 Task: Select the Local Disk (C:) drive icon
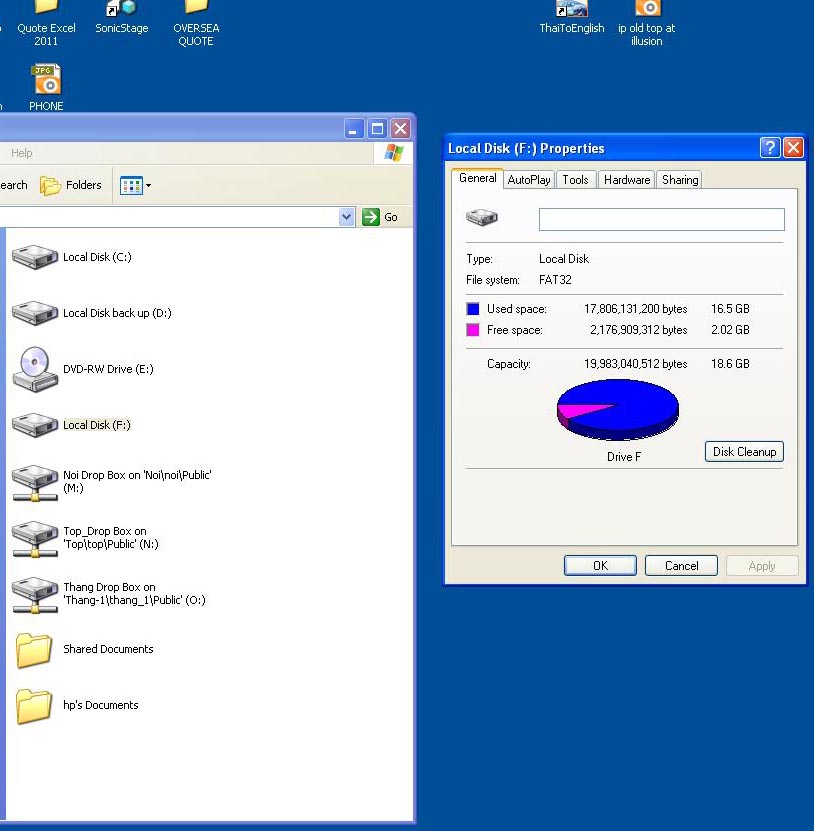[x=34, y=258]
